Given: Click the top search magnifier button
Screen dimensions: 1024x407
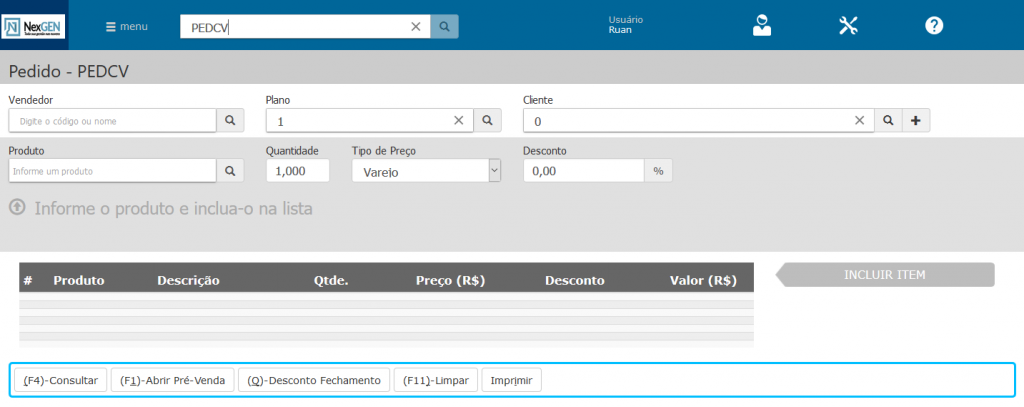Looking at the screenshot, I should pyautogui.click(x=445, y=26).
